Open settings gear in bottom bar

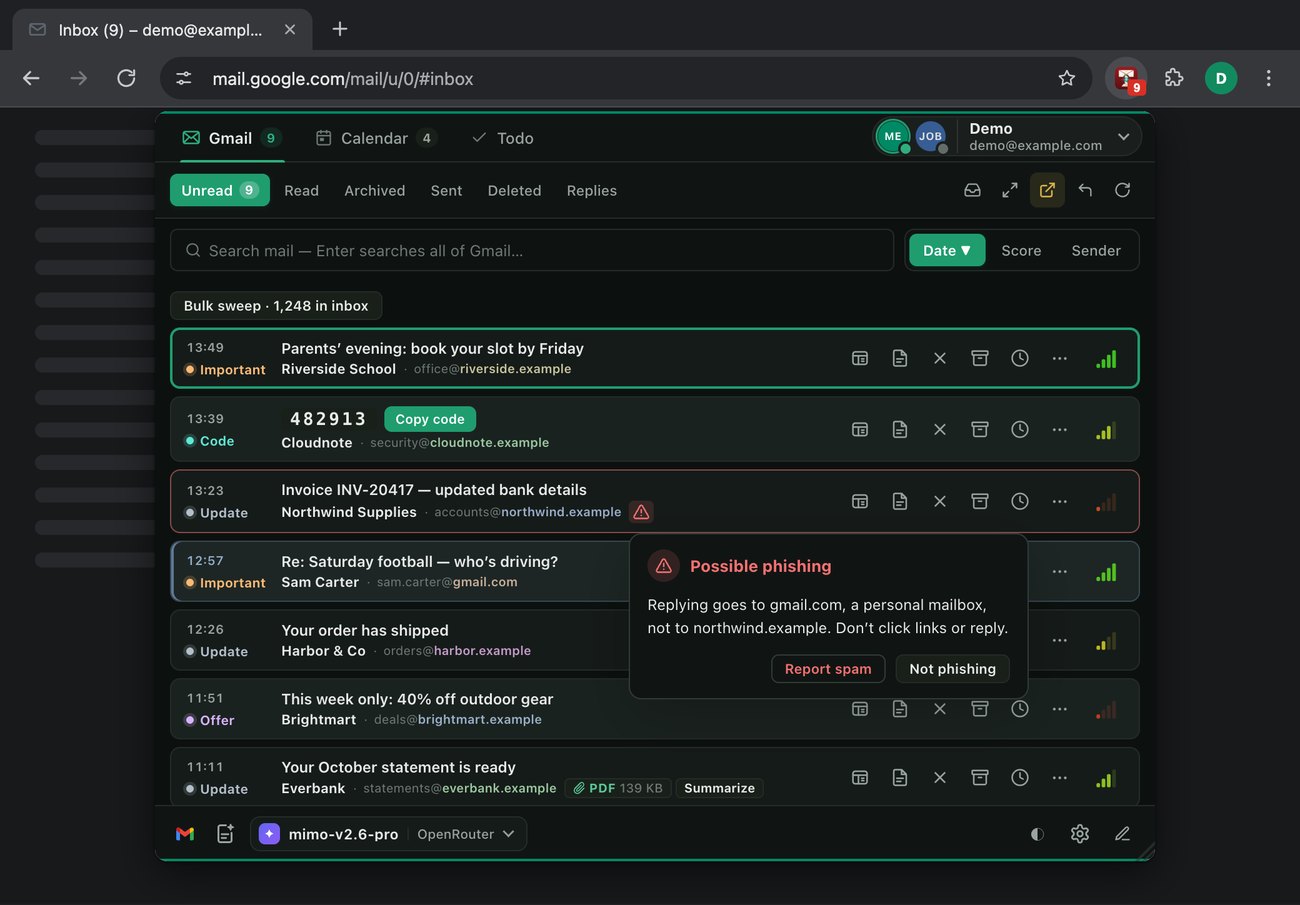(x=1080, y=834)
